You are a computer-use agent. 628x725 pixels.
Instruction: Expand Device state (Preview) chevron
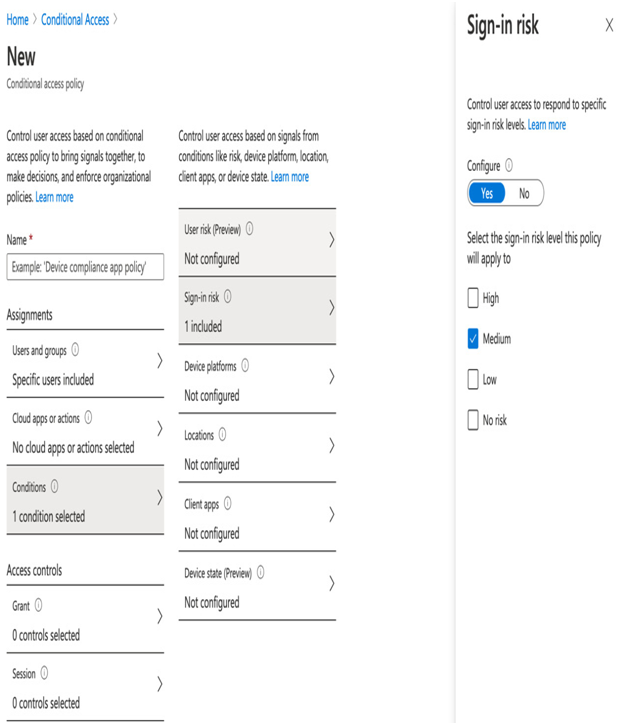(332, 583)
